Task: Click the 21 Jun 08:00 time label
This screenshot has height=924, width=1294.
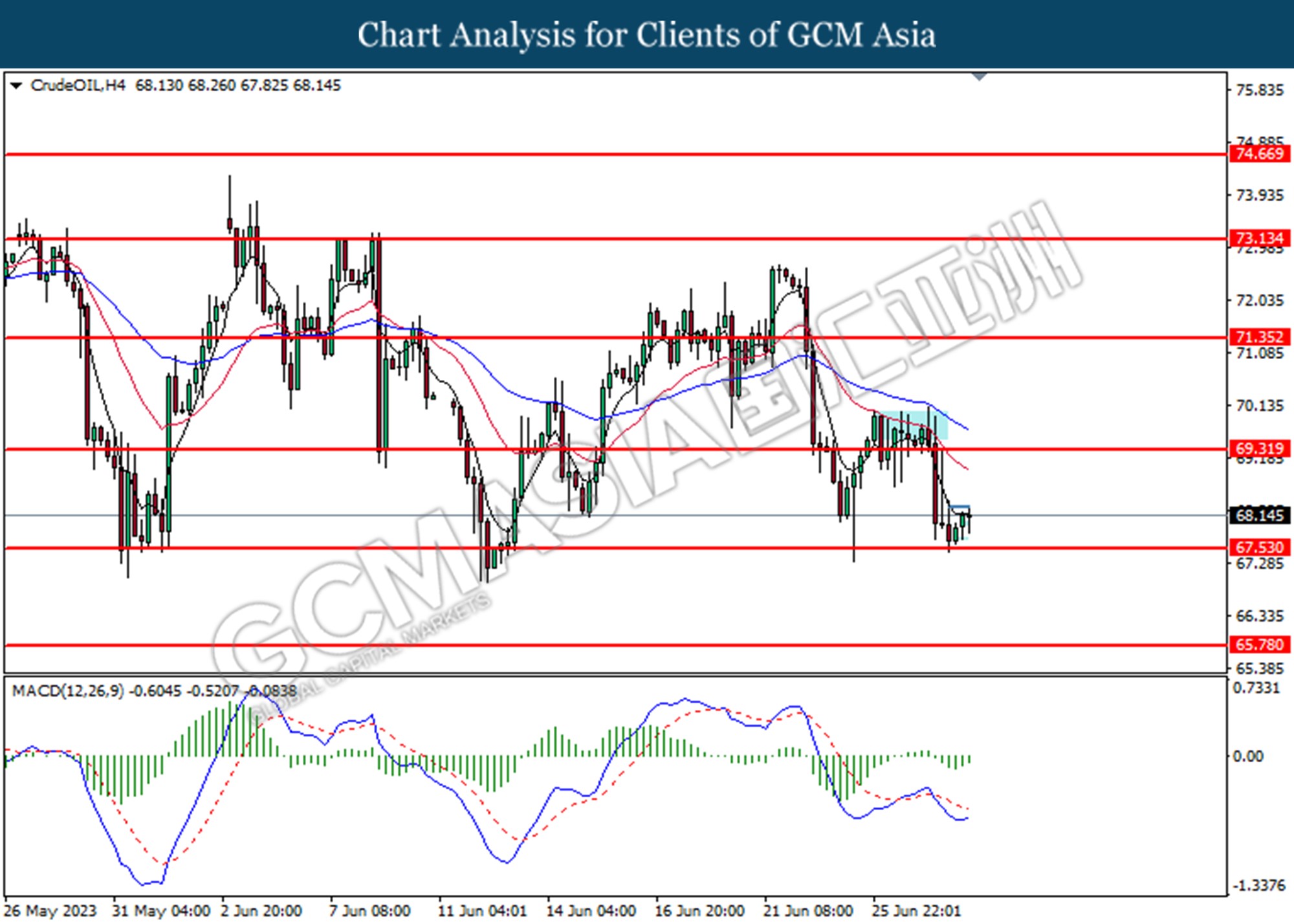Action: click(808, 911)
